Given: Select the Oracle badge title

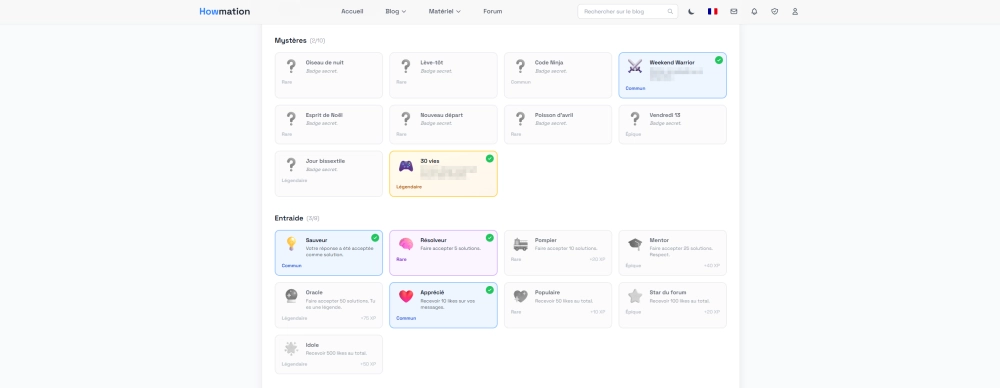Looking at the screenshot, I should click(x=314, y=292).
